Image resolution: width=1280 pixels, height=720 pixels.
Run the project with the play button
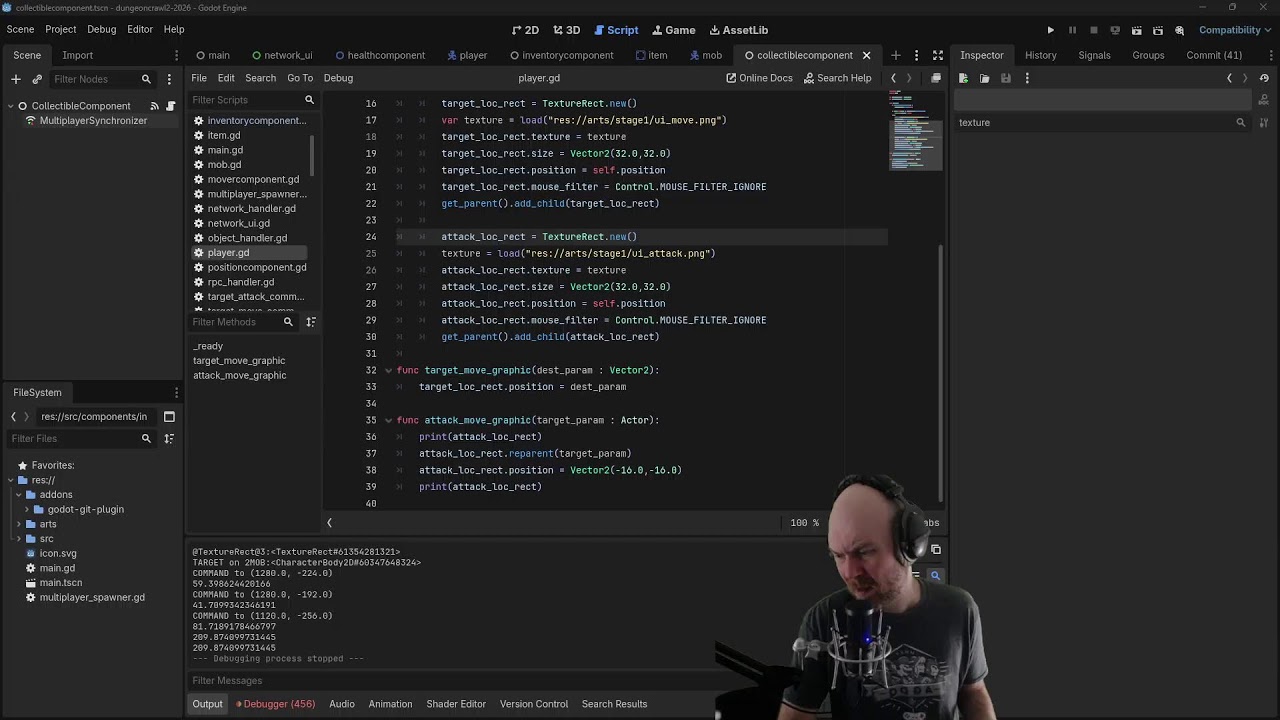pyautogui.click(x=1050, y=30)
